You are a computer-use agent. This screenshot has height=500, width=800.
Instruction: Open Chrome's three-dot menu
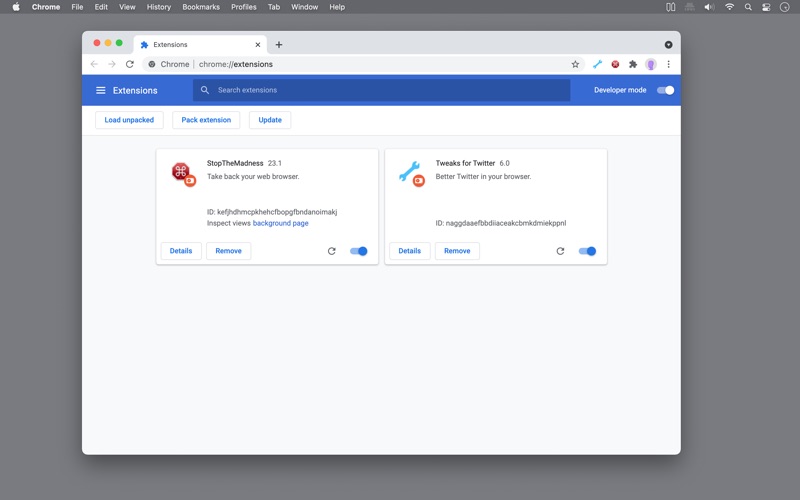(668, 64)
